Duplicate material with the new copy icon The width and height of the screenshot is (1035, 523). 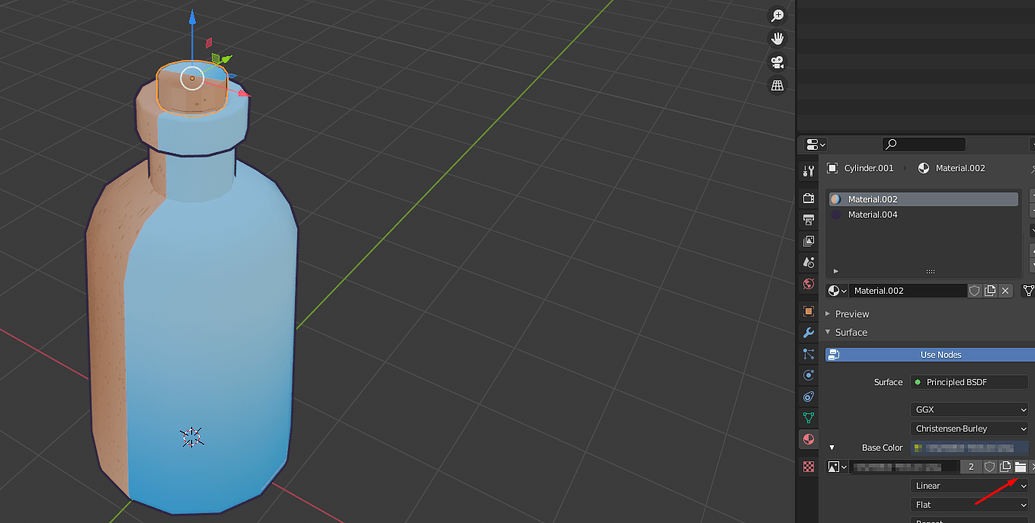click(x=989, y=291)
